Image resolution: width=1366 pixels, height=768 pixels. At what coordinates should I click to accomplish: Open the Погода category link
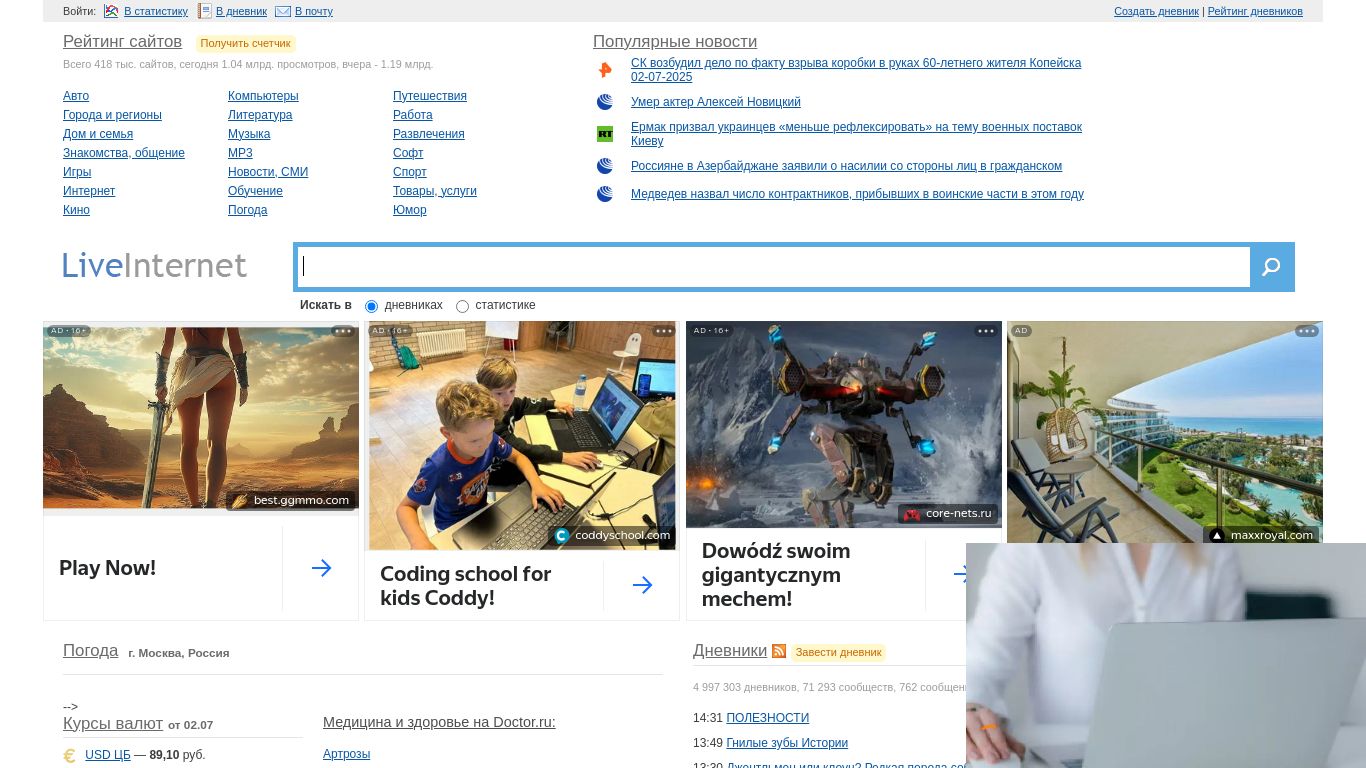click(x=248, y=210)
